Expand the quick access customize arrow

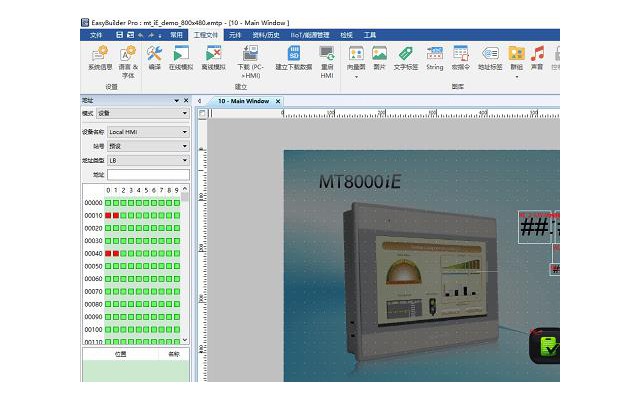pos(160,36)
